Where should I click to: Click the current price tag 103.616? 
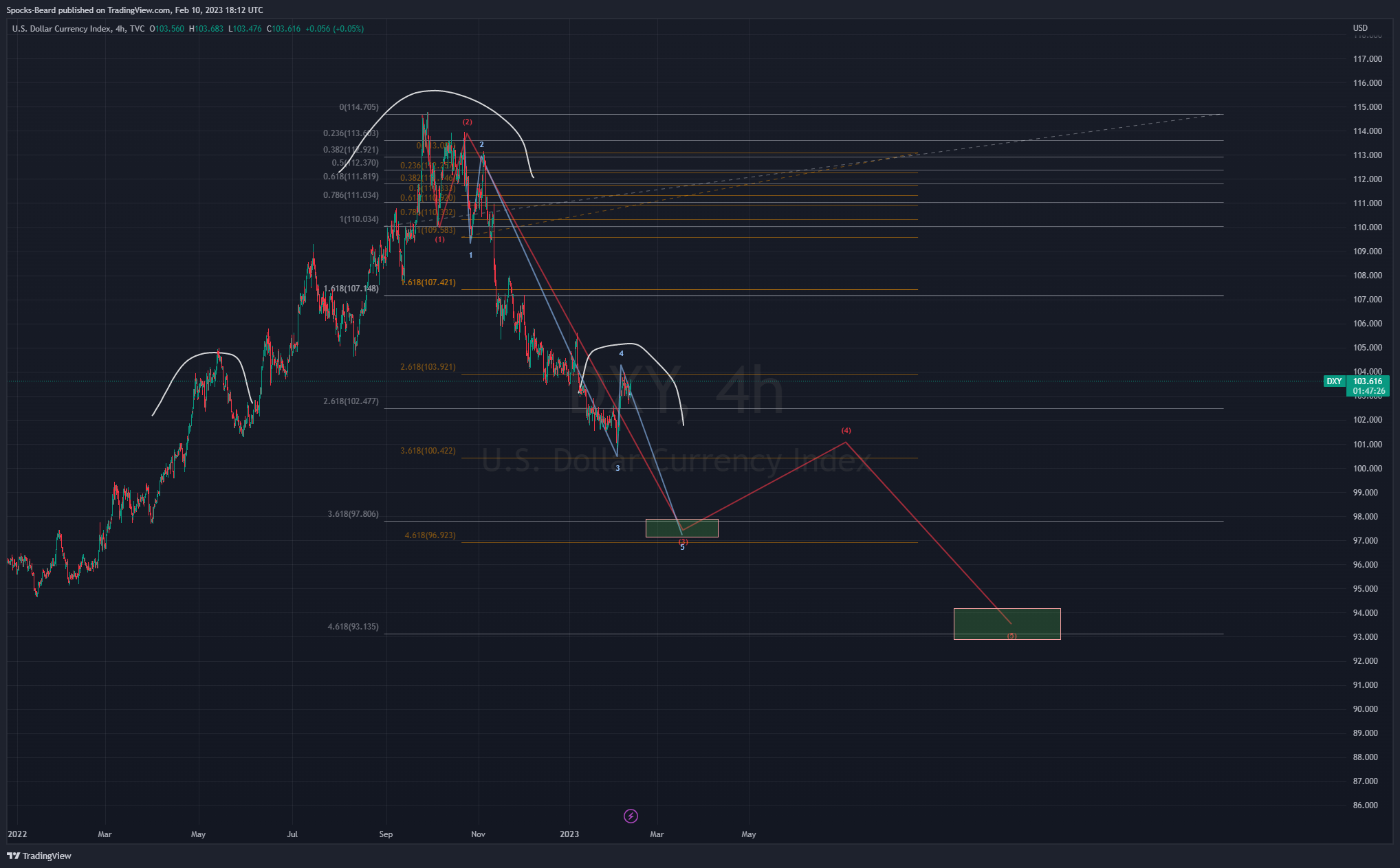point(1368,381)
